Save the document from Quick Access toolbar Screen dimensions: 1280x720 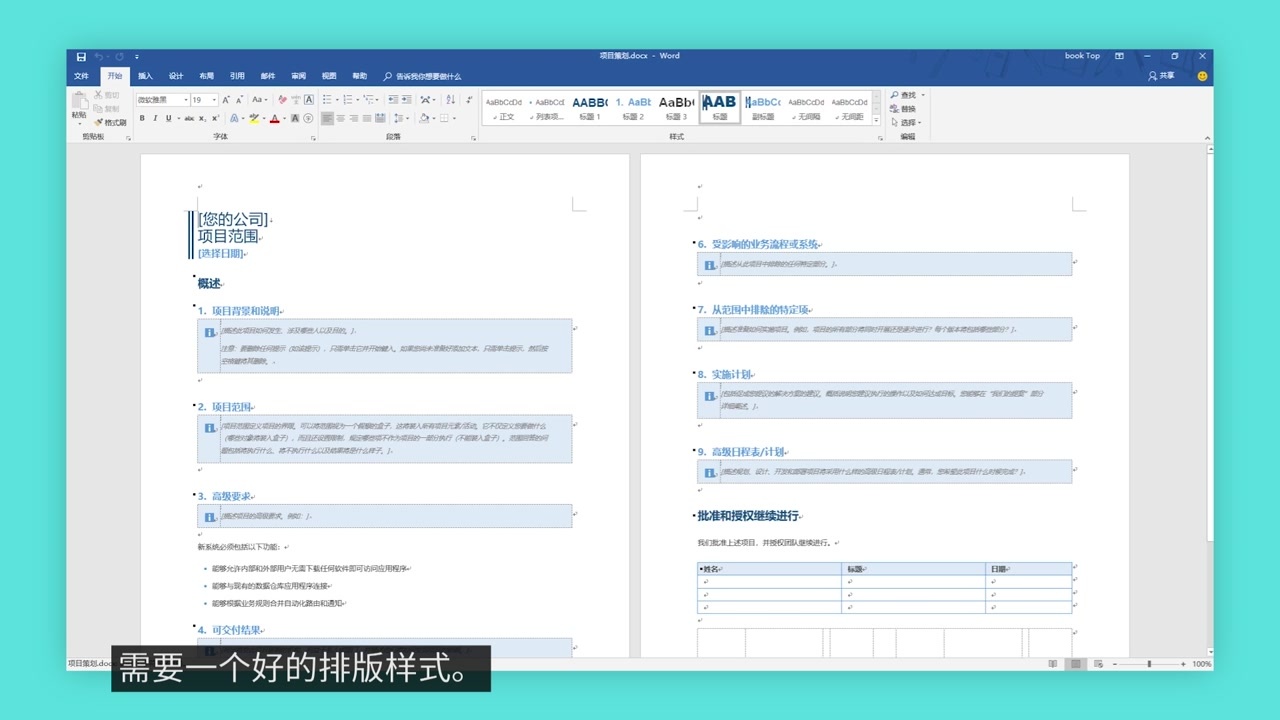[81, 56]
